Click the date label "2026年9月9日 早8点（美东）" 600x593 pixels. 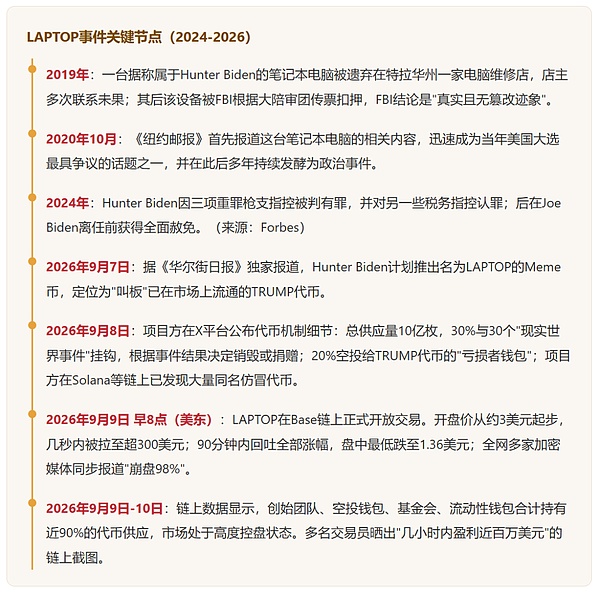click(129, 420)
